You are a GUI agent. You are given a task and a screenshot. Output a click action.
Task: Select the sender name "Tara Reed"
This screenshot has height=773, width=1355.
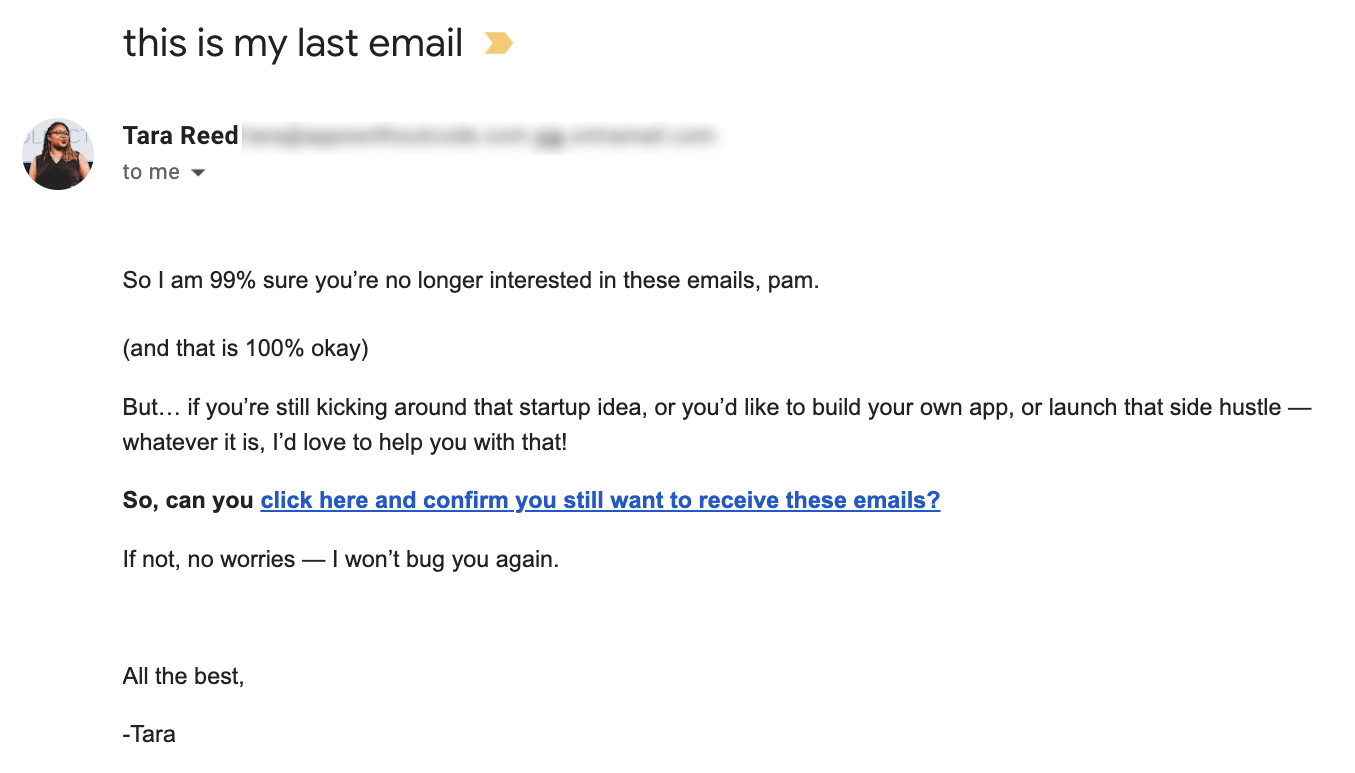[x=180, y=135]
